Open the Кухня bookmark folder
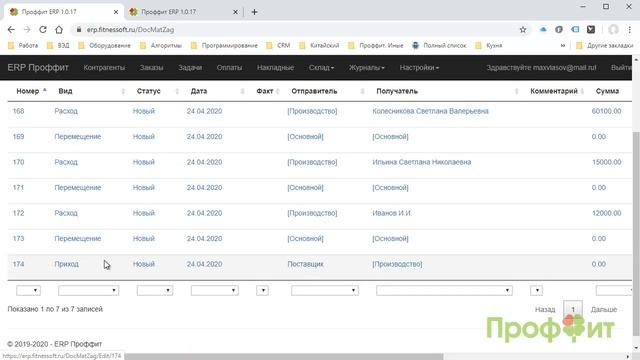Viewport: 640px width, 360px height. point(489,46)
